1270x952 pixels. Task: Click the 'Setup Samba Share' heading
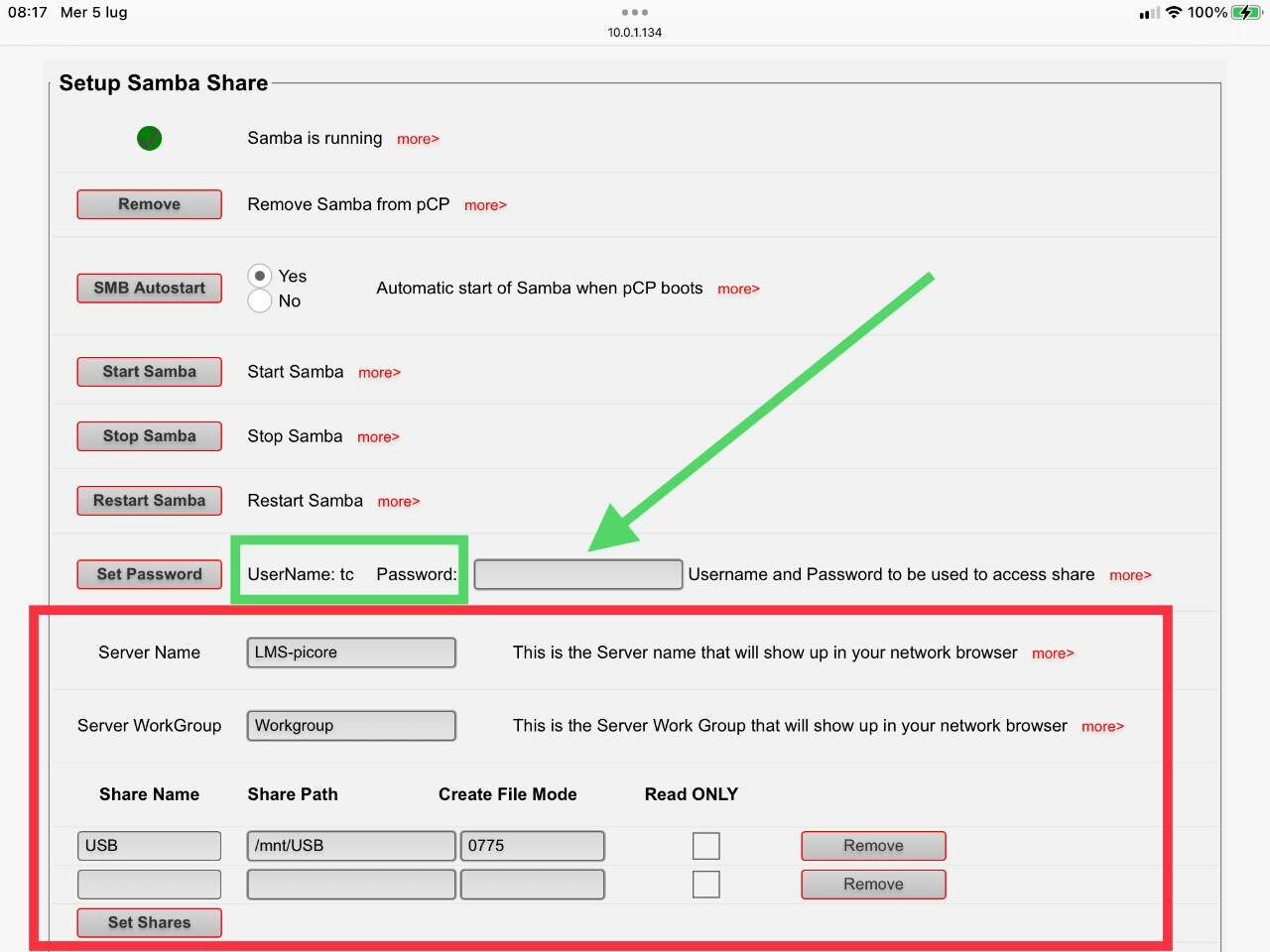tap(164, 83)
